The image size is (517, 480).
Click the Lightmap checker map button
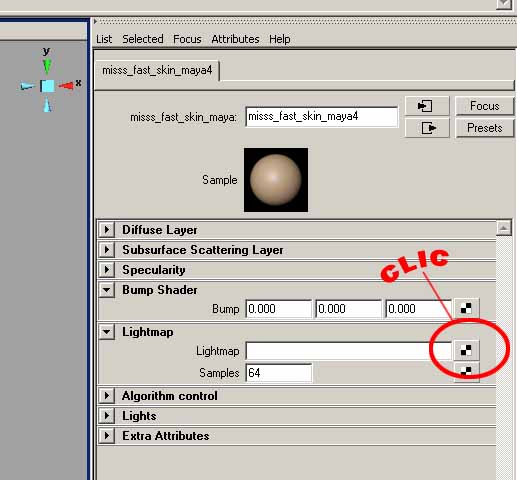tap(466, 350)
